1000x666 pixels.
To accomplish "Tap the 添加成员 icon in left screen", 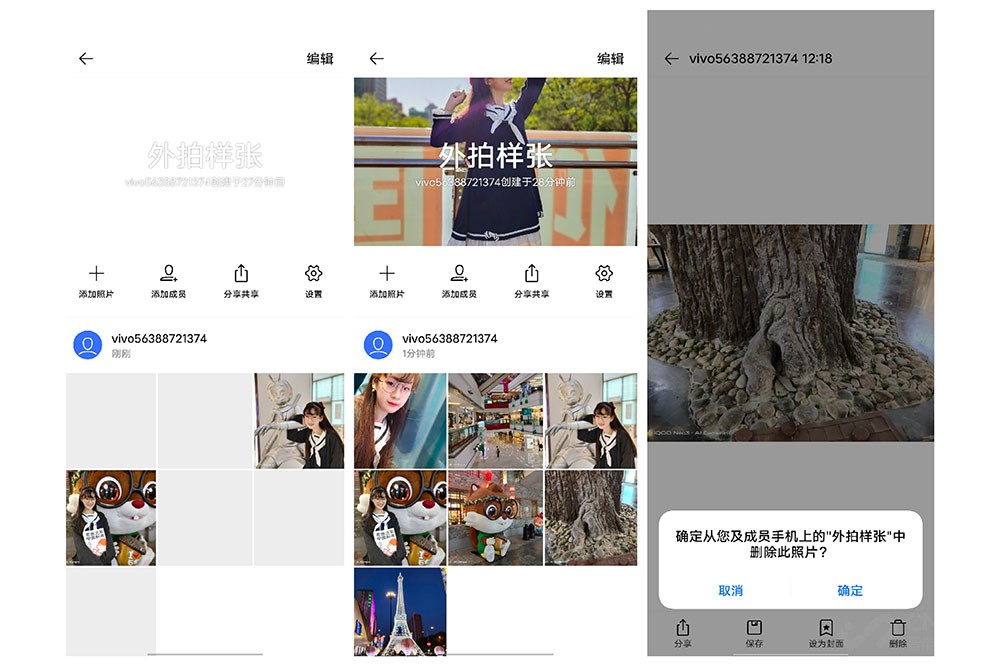I will point(168,274).
